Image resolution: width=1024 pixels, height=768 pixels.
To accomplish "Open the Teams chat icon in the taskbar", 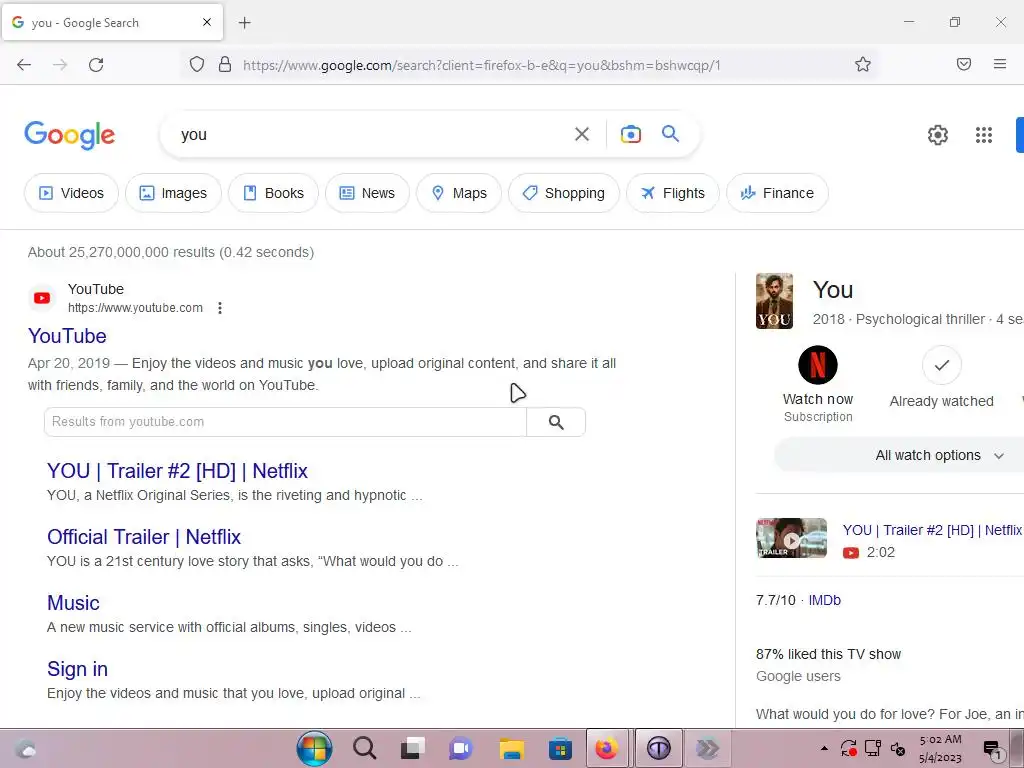I will click(460, 748).
